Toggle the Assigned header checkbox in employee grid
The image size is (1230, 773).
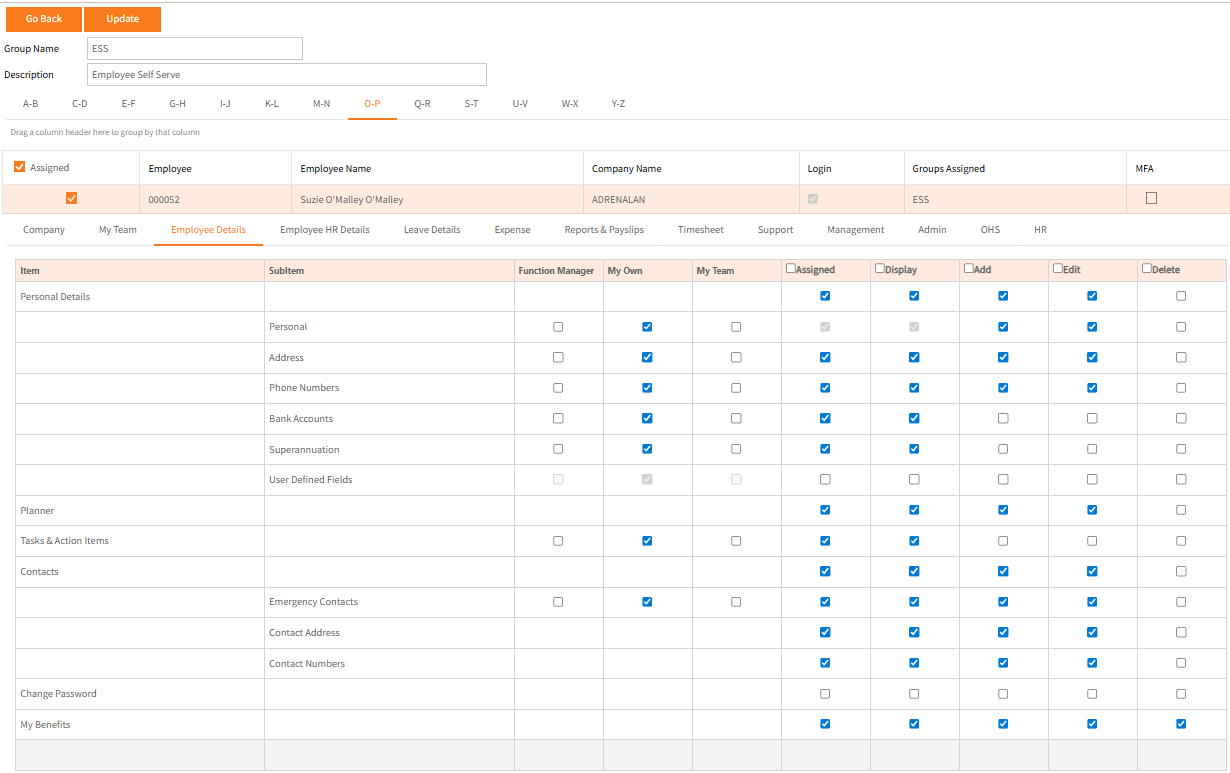tap(20, 167)
